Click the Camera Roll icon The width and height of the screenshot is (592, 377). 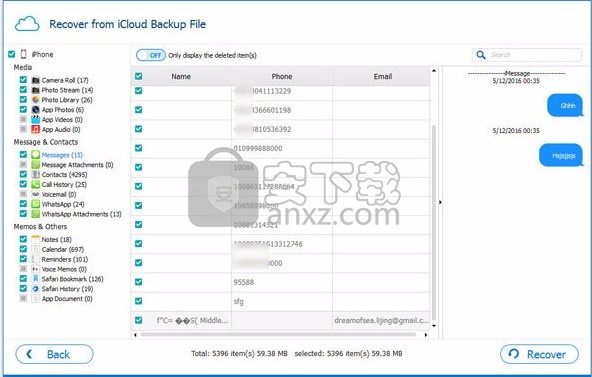coord(35,80)
